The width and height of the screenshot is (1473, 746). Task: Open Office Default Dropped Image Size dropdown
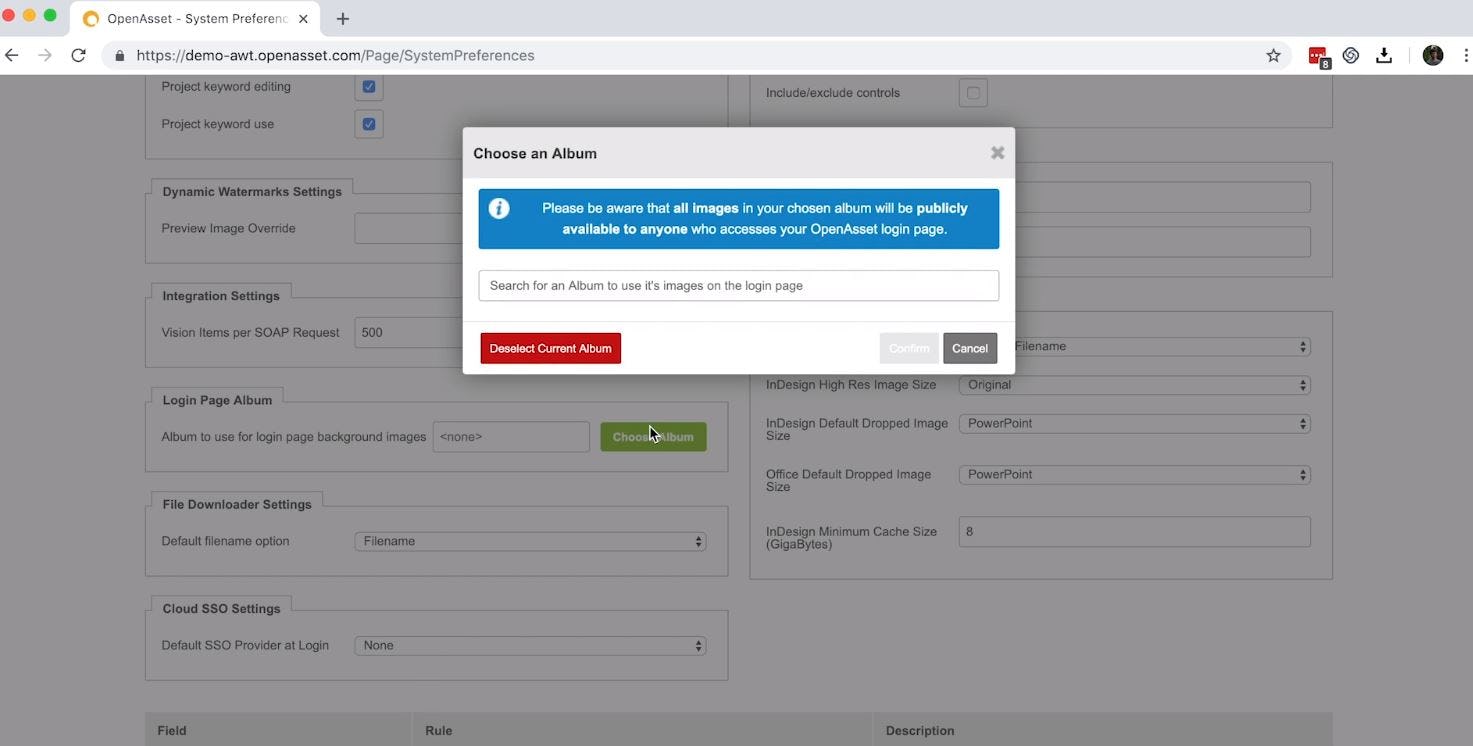coord(1134,474)
